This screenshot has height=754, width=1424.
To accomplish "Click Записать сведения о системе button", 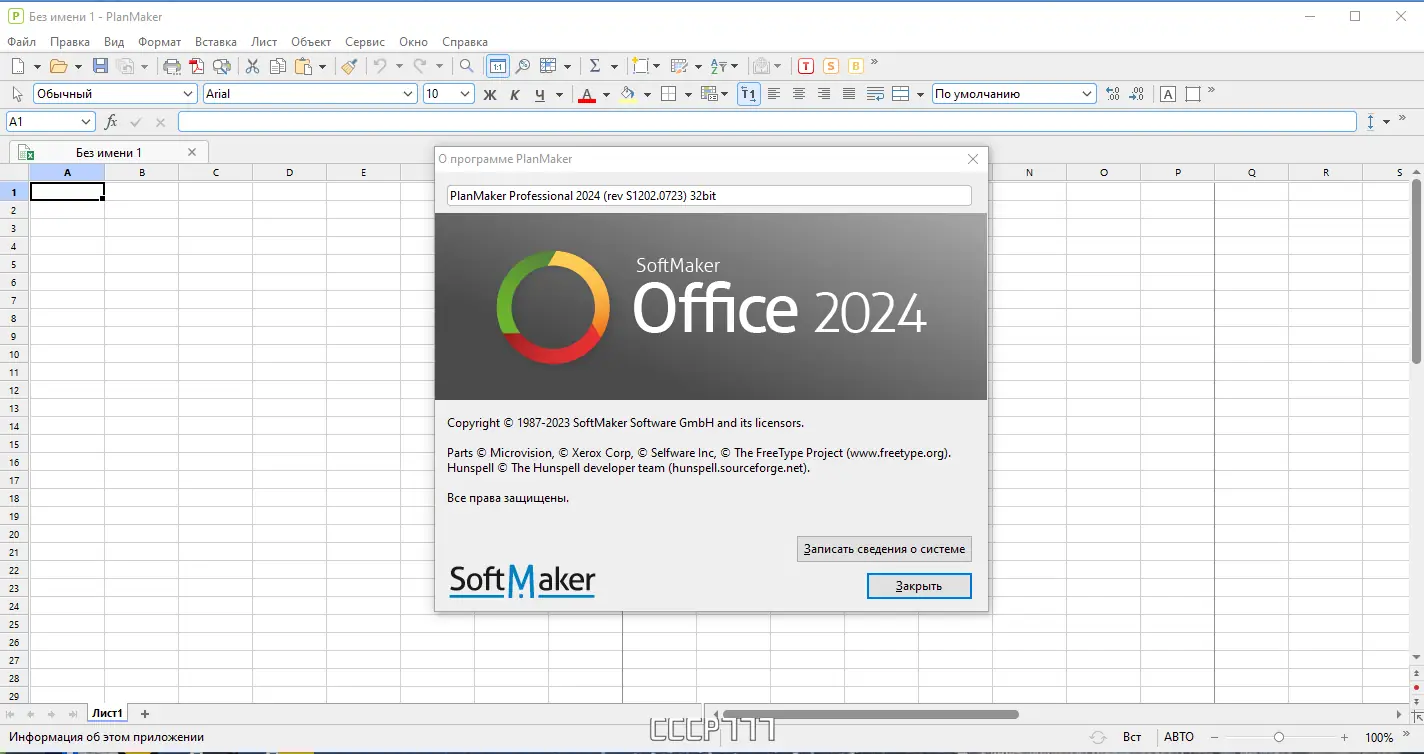I will [884, 549].
